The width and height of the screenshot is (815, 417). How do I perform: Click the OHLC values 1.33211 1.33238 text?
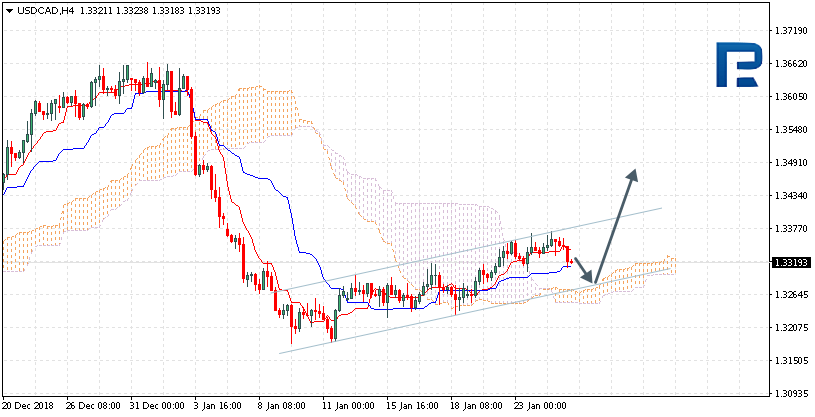click(x=114, y=11)
